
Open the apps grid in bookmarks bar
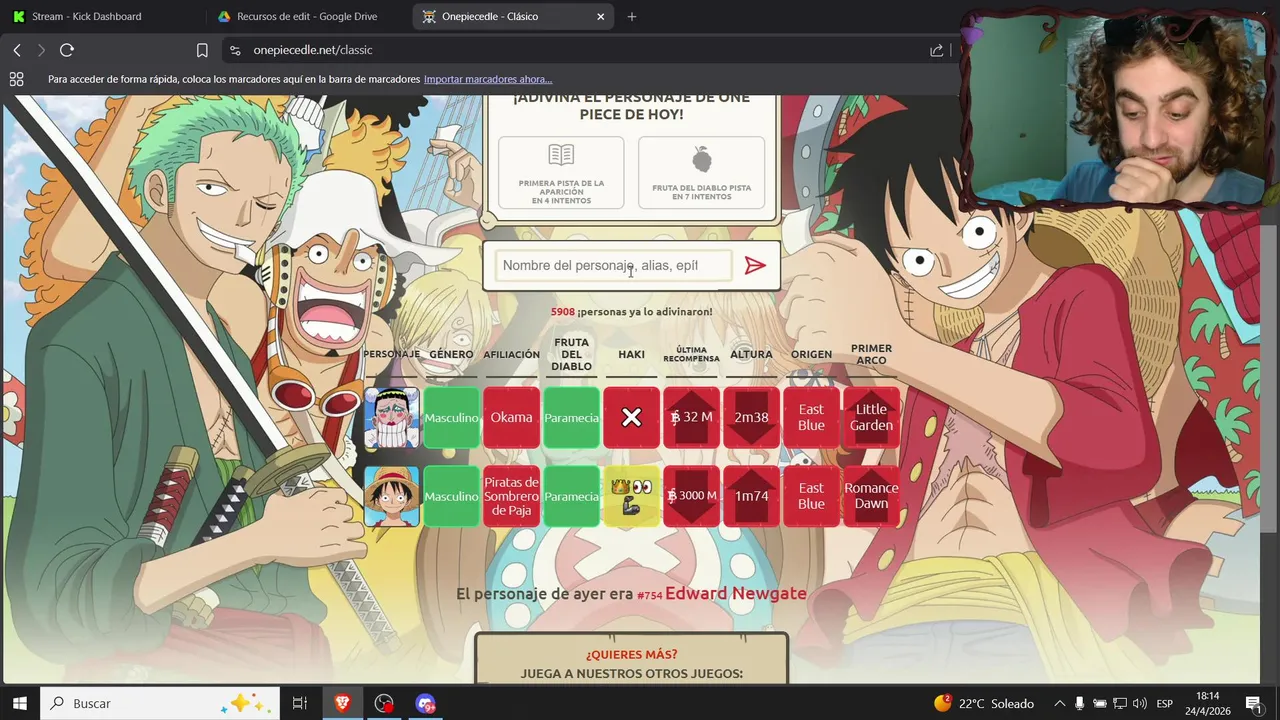[x=16, y=79]
